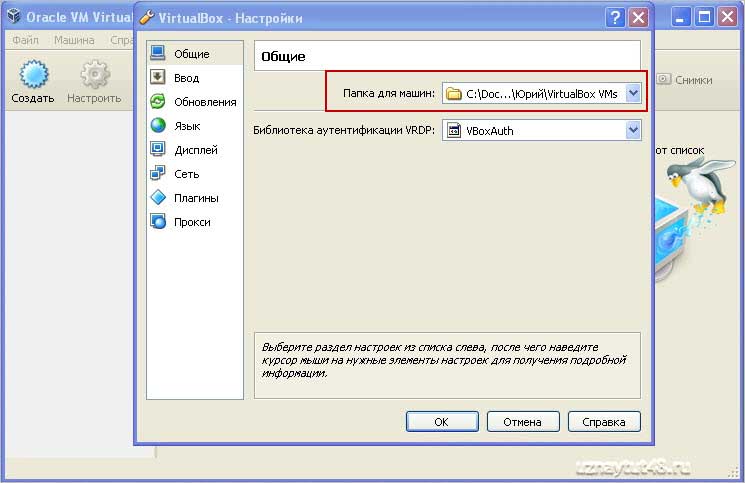Click the hint text beginning Выберите раздел настроек
The width and height of the screenshot is (745, 483).
tap(444, 360)
